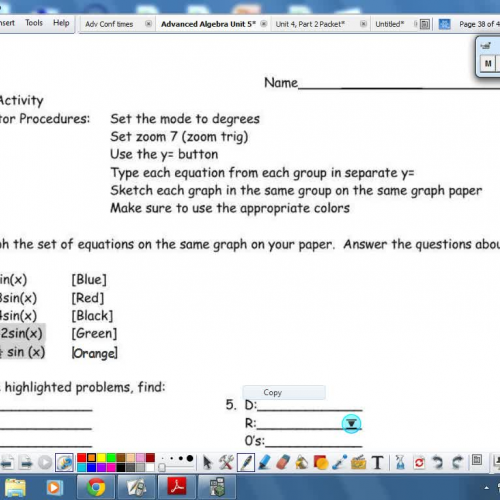The height and width of the screenshot is (500, 500).
Task: Pick the red color swatch
Action: [x=81, y=458]
